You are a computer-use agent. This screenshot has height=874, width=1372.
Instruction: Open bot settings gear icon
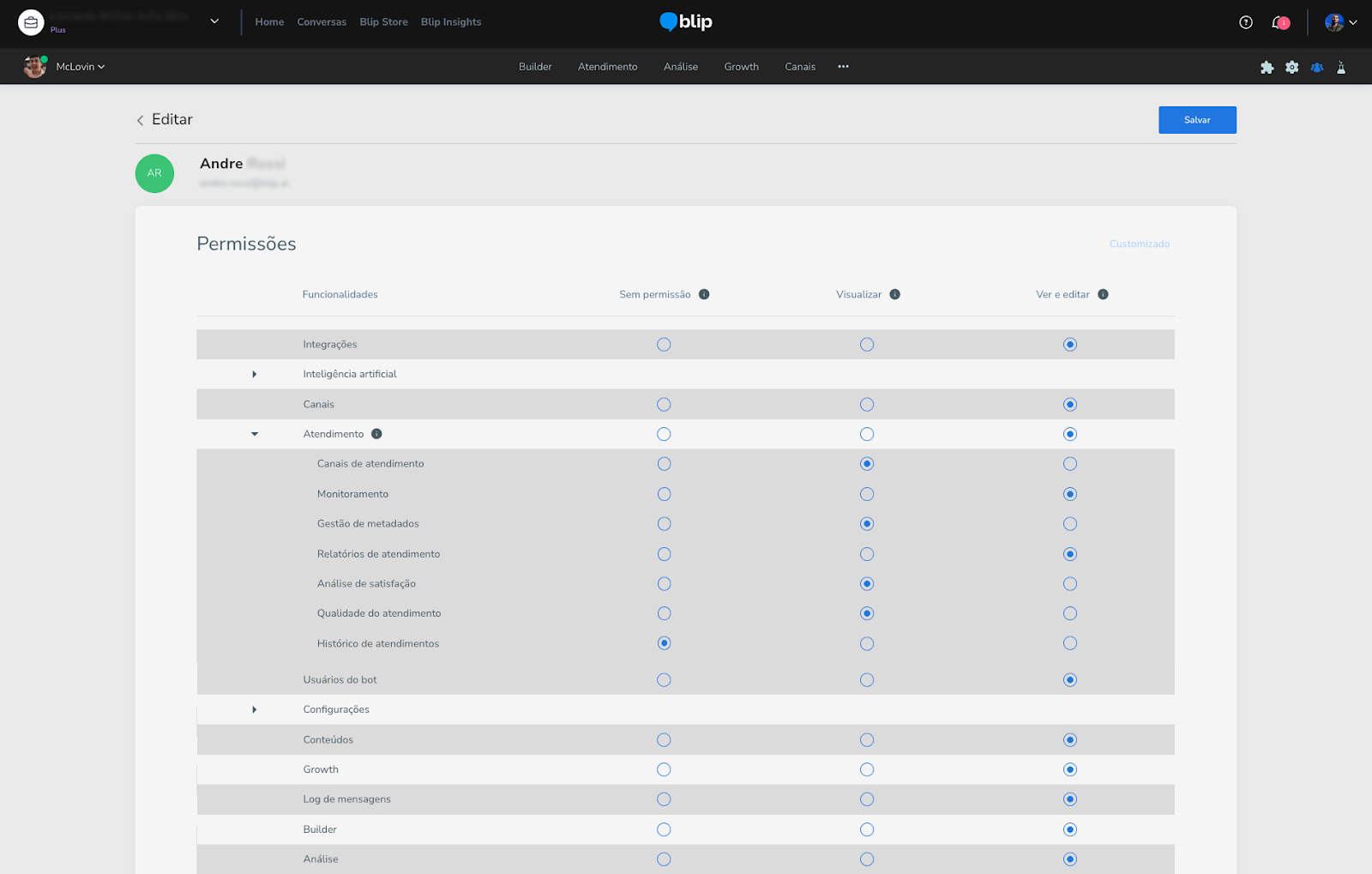(x=1291, y=67)
